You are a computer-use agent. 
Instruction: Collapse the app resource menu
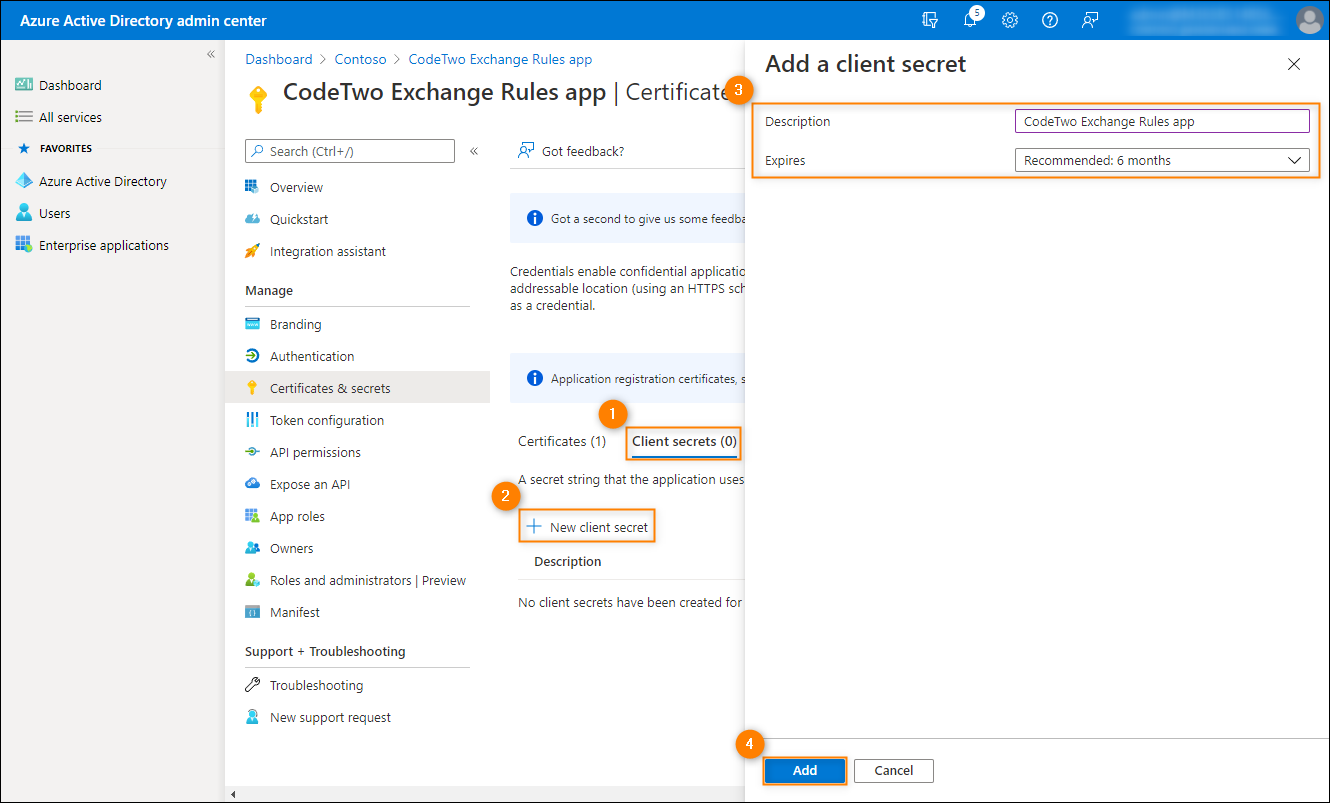tap(474, 151)
